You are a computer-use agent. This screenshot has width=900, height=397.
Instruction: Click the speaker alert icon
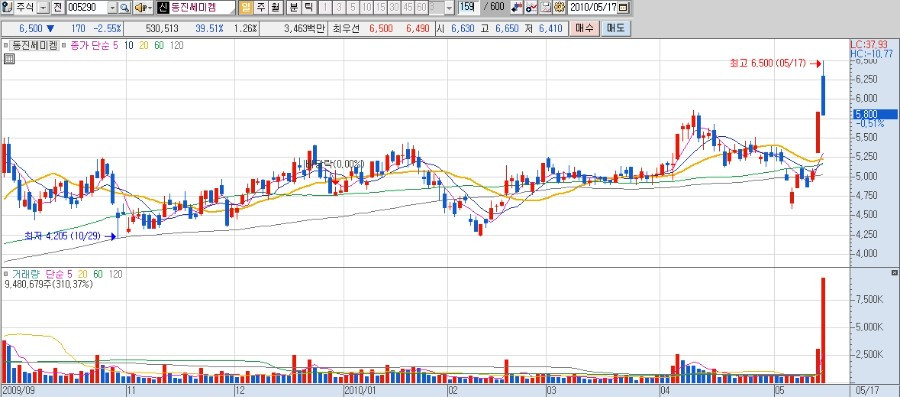[x=142, y=8]
